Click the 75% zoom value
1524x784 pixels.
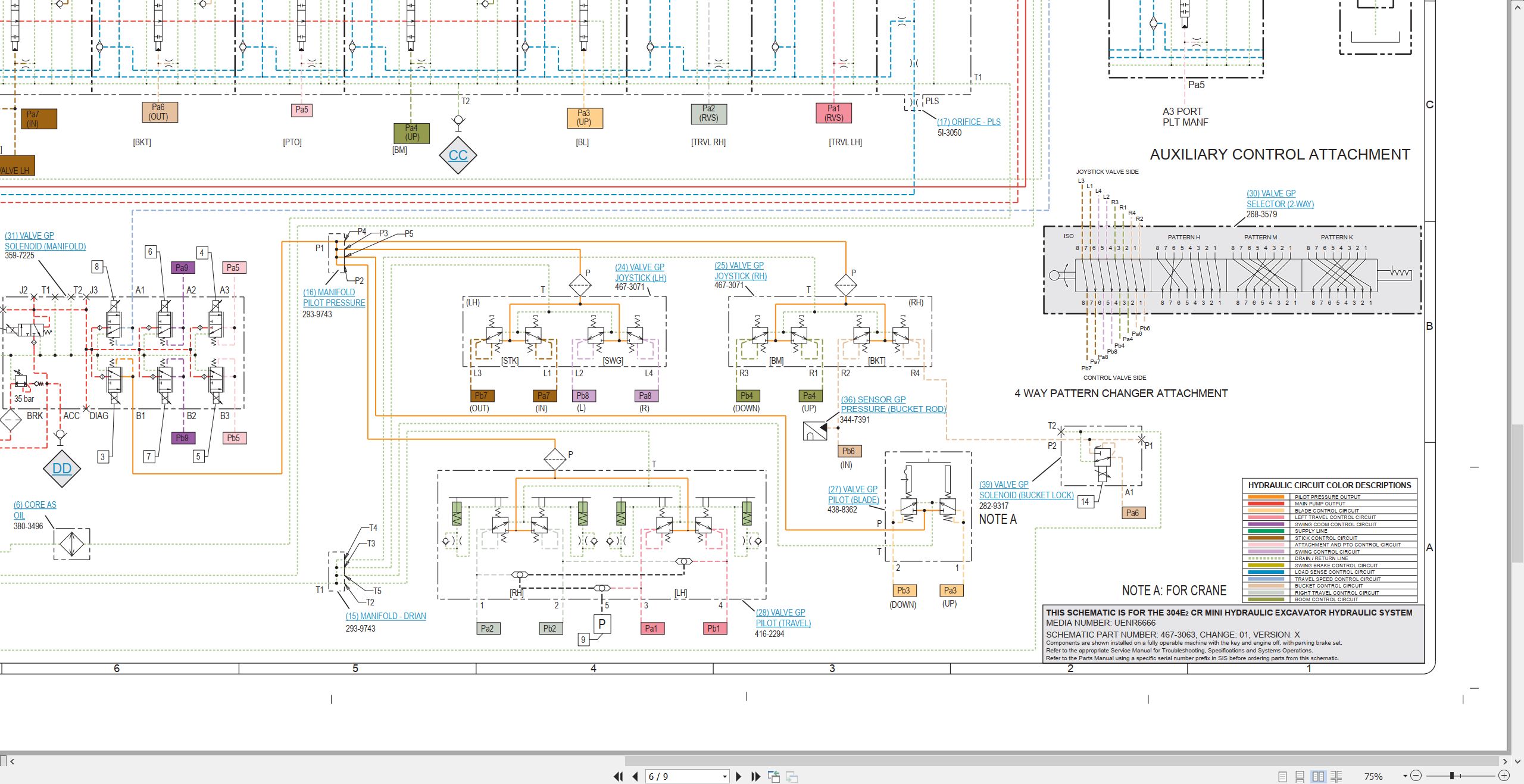(1373, 776)
